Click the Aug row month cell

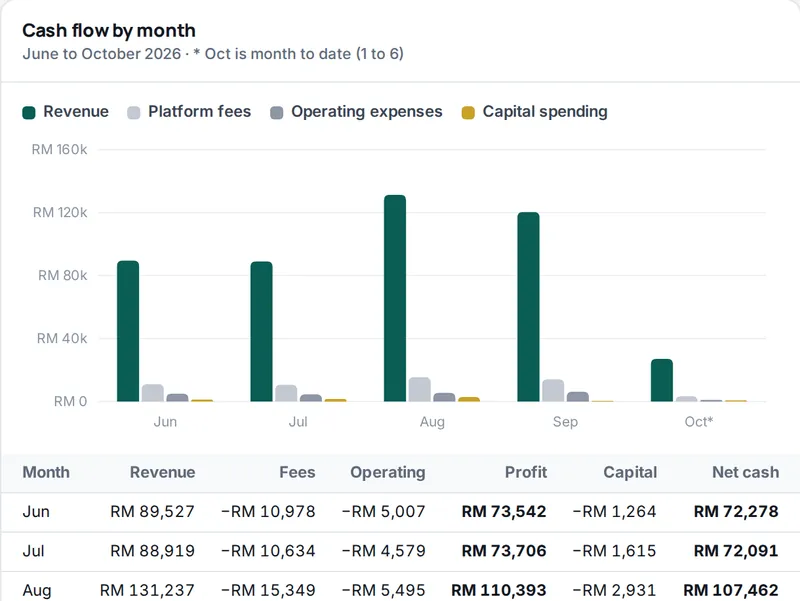coord(37,590)
